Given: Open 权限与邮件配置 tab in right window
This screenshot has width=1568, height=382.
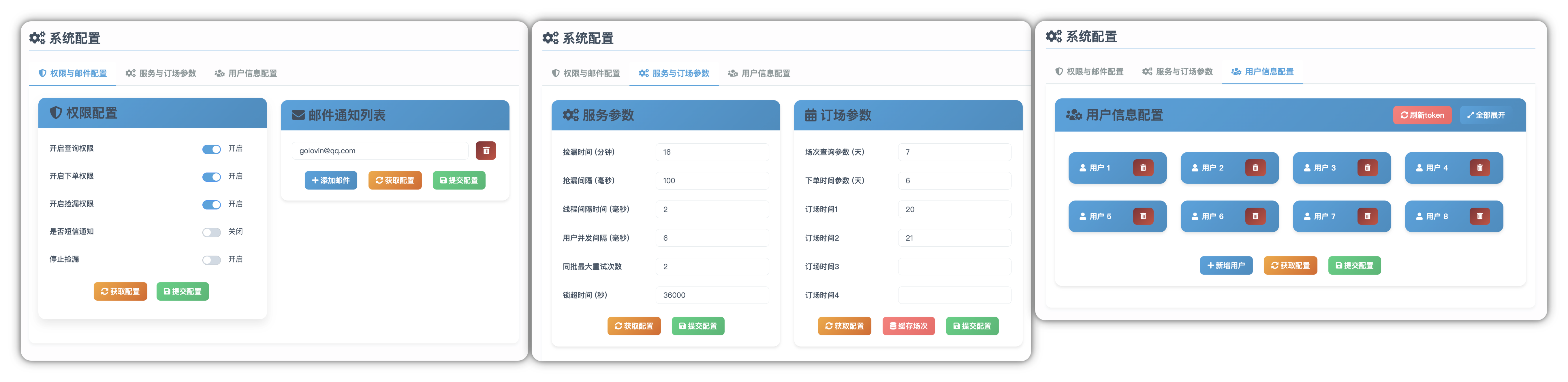Looking at the screenshot, I should (x=1089, y=72).
